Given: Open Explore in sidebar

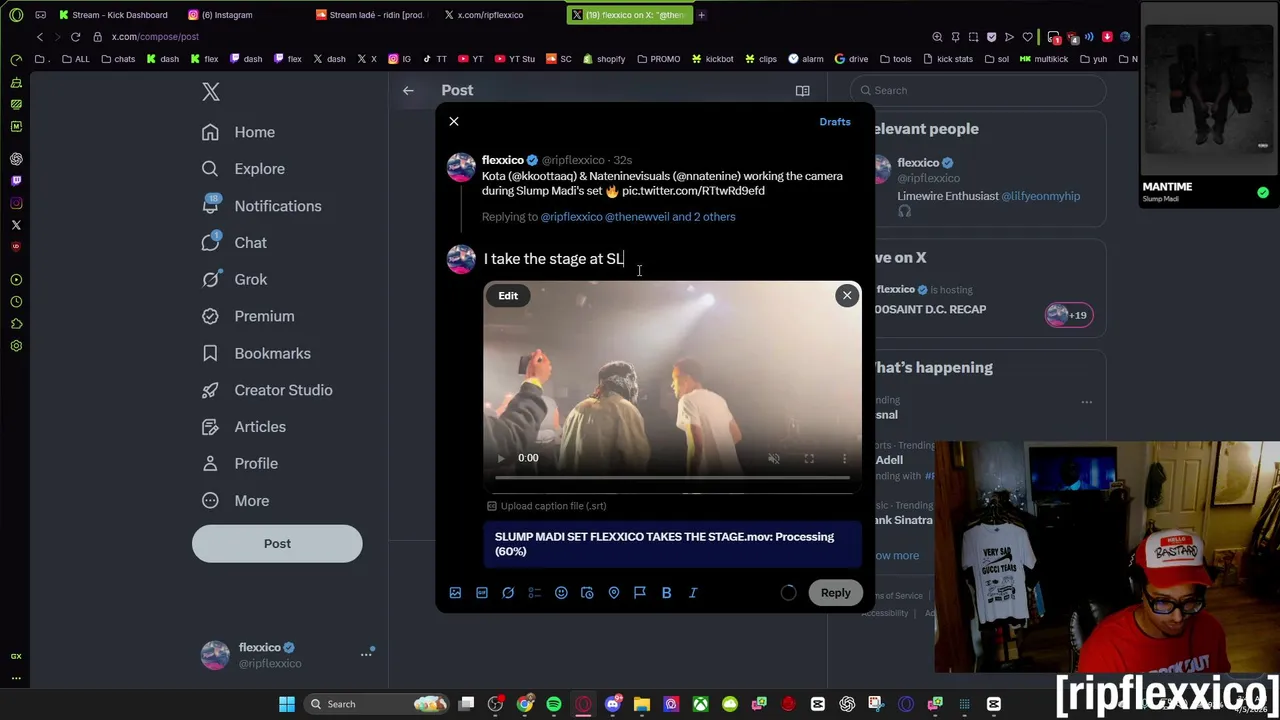Looking at the screenshot, I should coord(243,169).
